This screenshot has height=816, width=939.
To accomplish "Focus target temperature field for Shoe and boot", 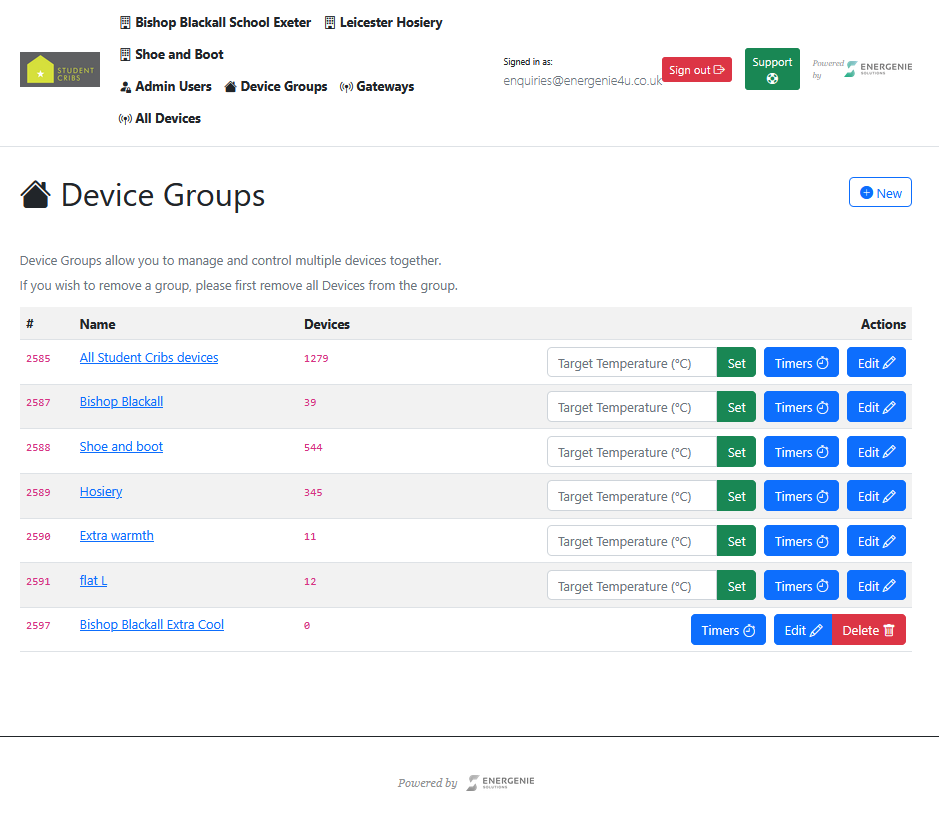I will pos(632,452).
